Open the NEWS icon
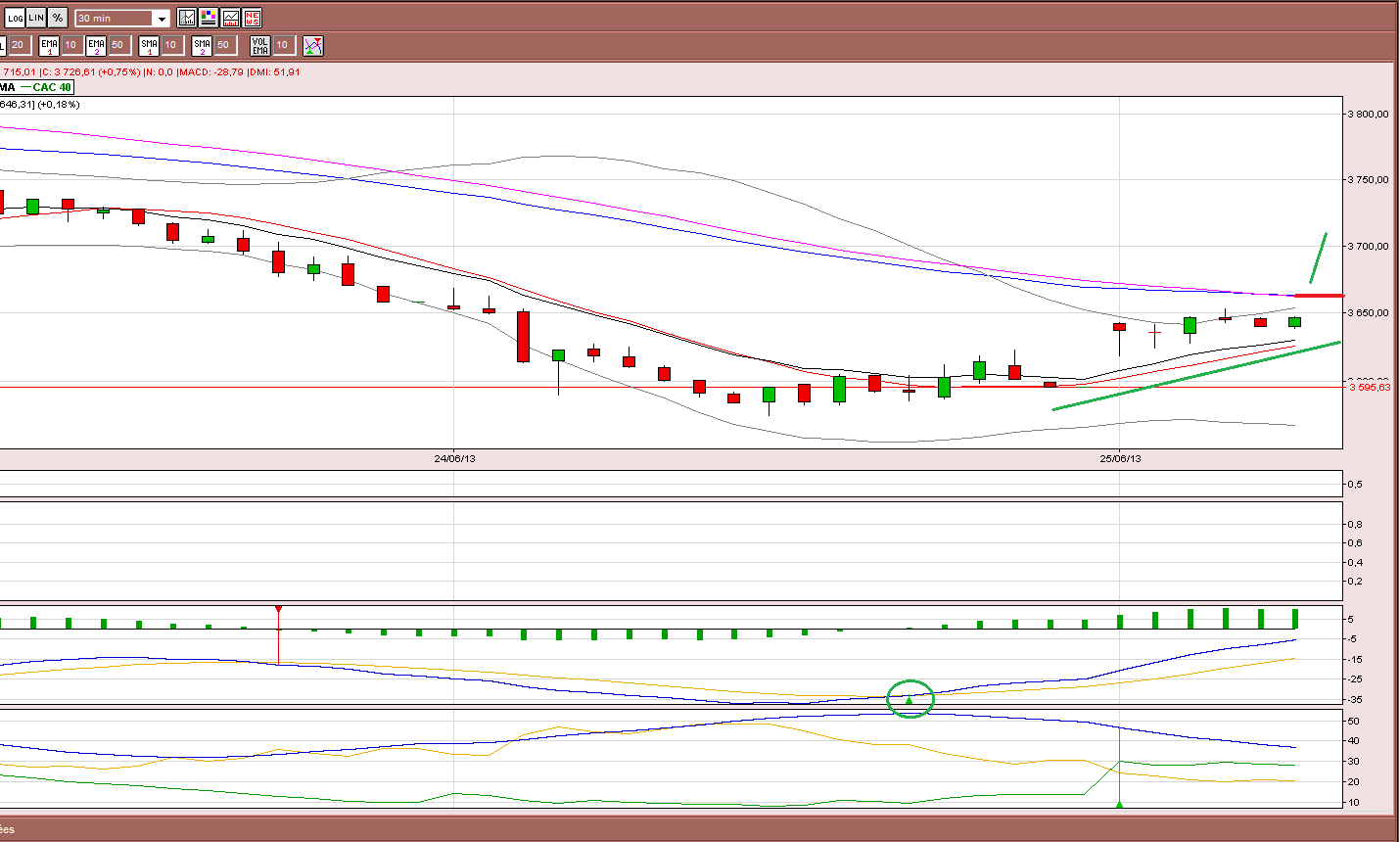 pos(252,18)
